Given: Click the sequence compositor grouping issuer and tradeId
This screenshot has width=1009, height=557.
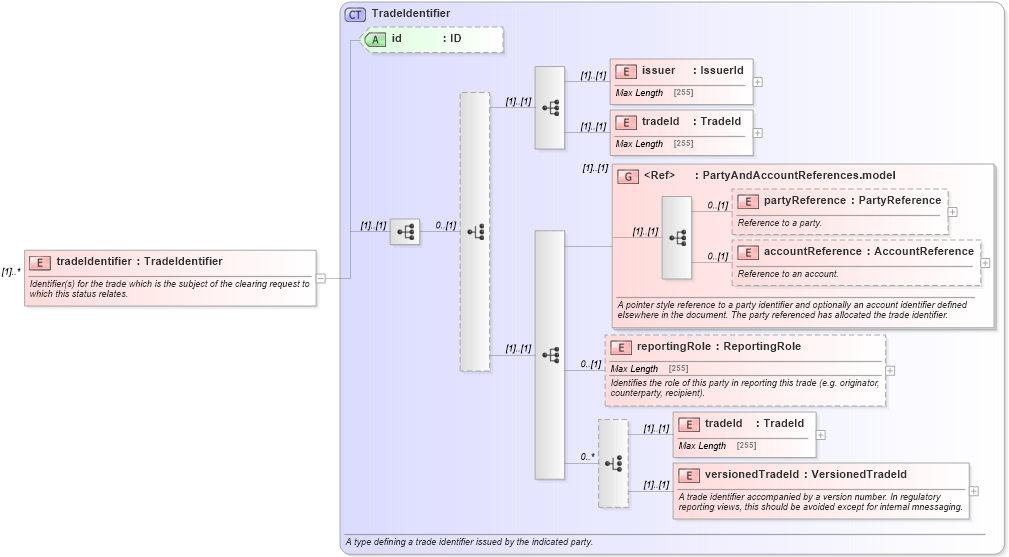Looking at the screenshot, I should (x=550, y=107).
